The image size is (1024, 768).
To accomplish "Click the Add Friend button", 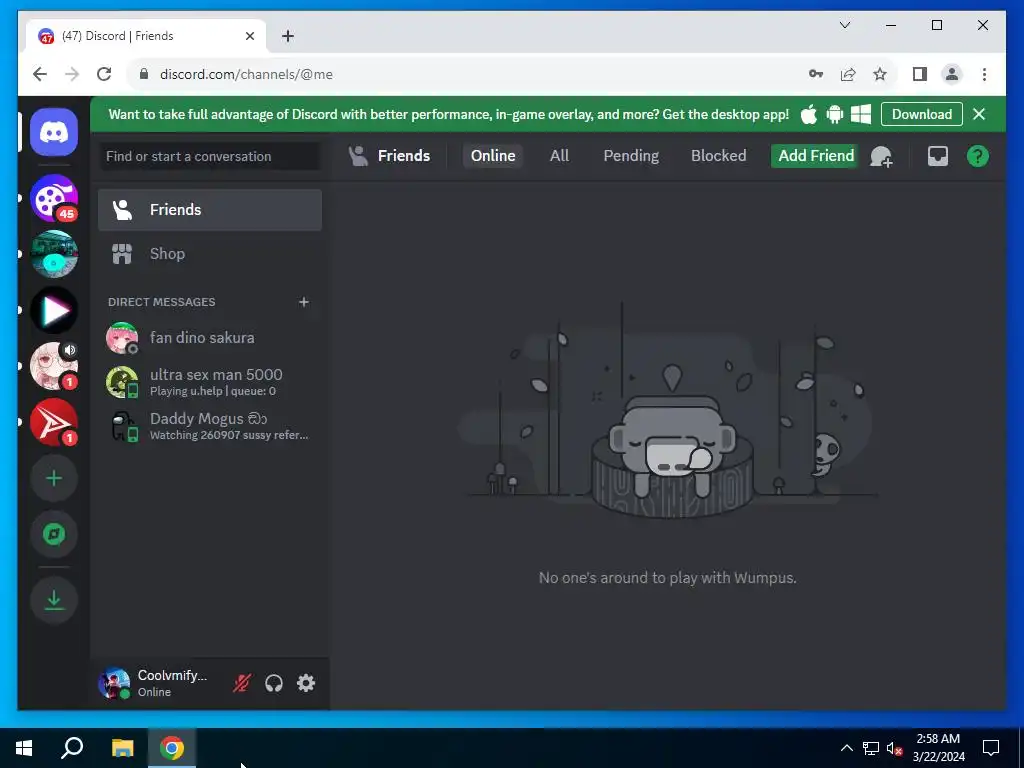I will (816, 156).
